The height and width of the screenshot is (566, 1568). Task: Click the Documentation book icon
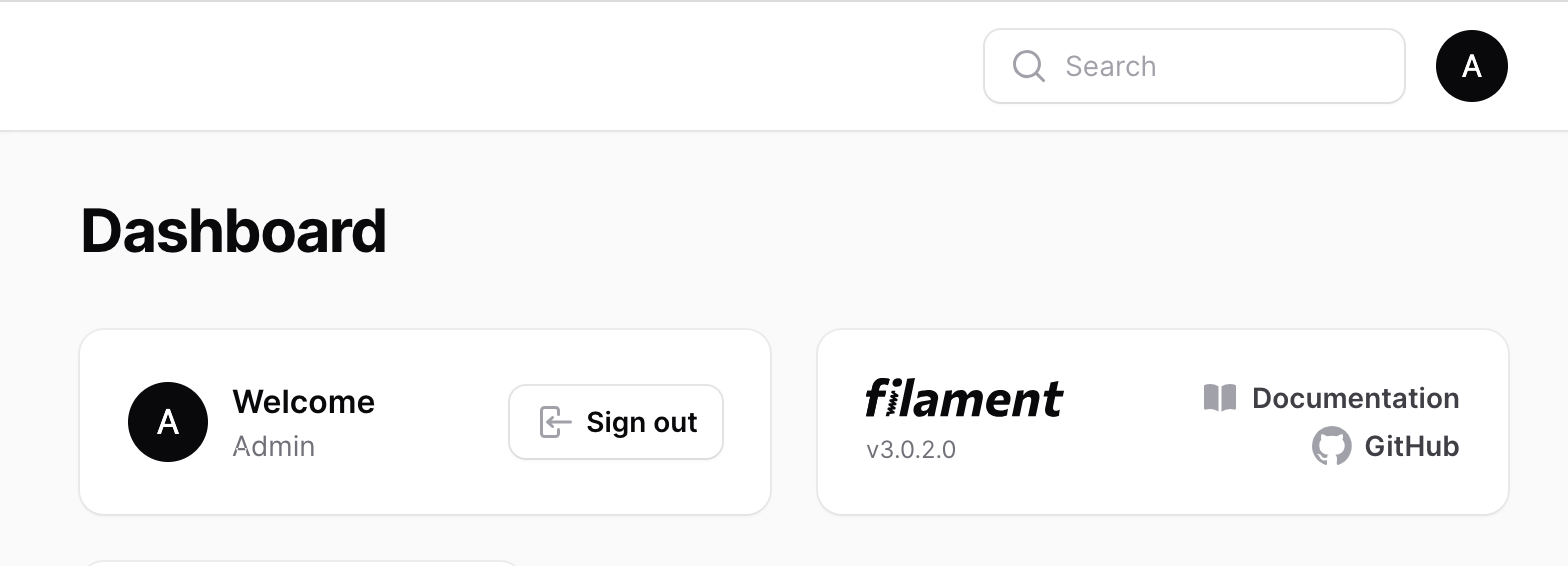(1220, 398)
